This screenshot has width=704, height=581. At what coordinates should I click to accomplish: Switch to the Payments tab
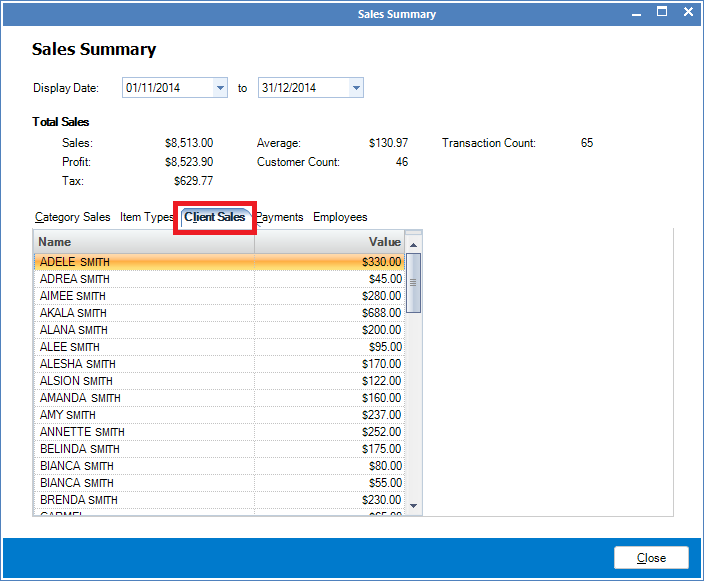[280, 217]
